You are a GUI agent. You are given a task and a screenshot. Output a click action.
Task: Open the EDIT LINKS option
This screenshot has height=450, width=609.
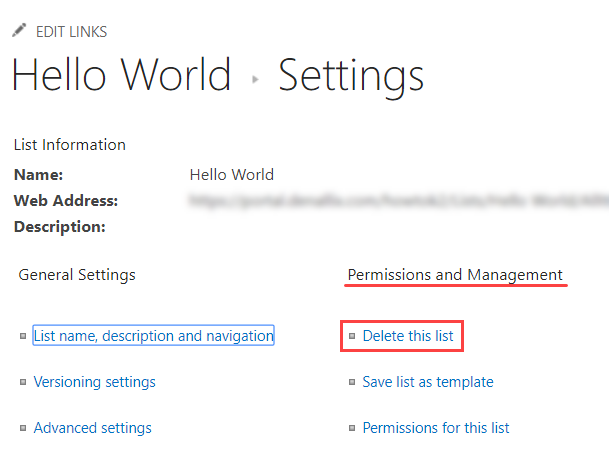point(71,32)
